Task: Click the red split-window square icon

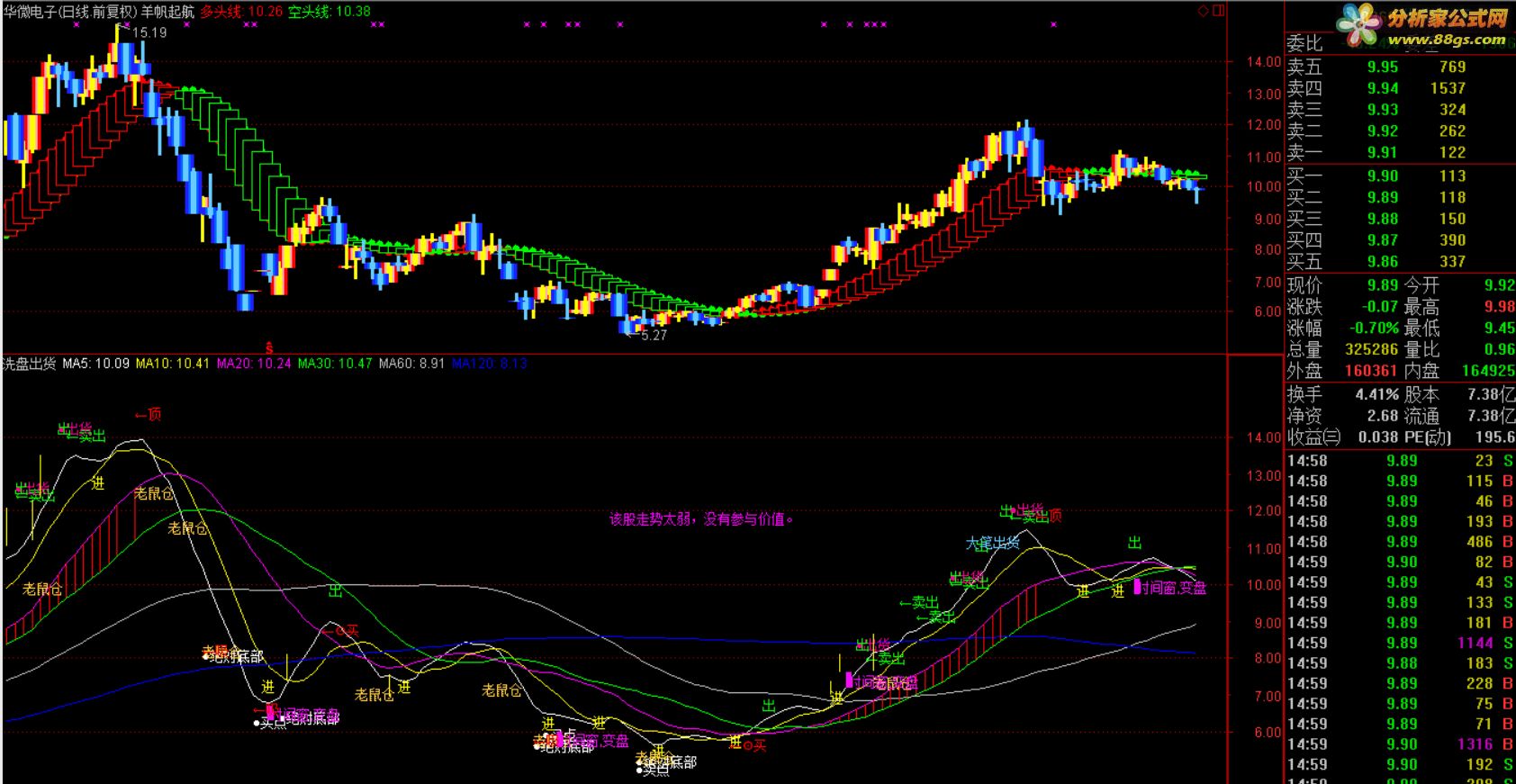Action: (1218, 11)
